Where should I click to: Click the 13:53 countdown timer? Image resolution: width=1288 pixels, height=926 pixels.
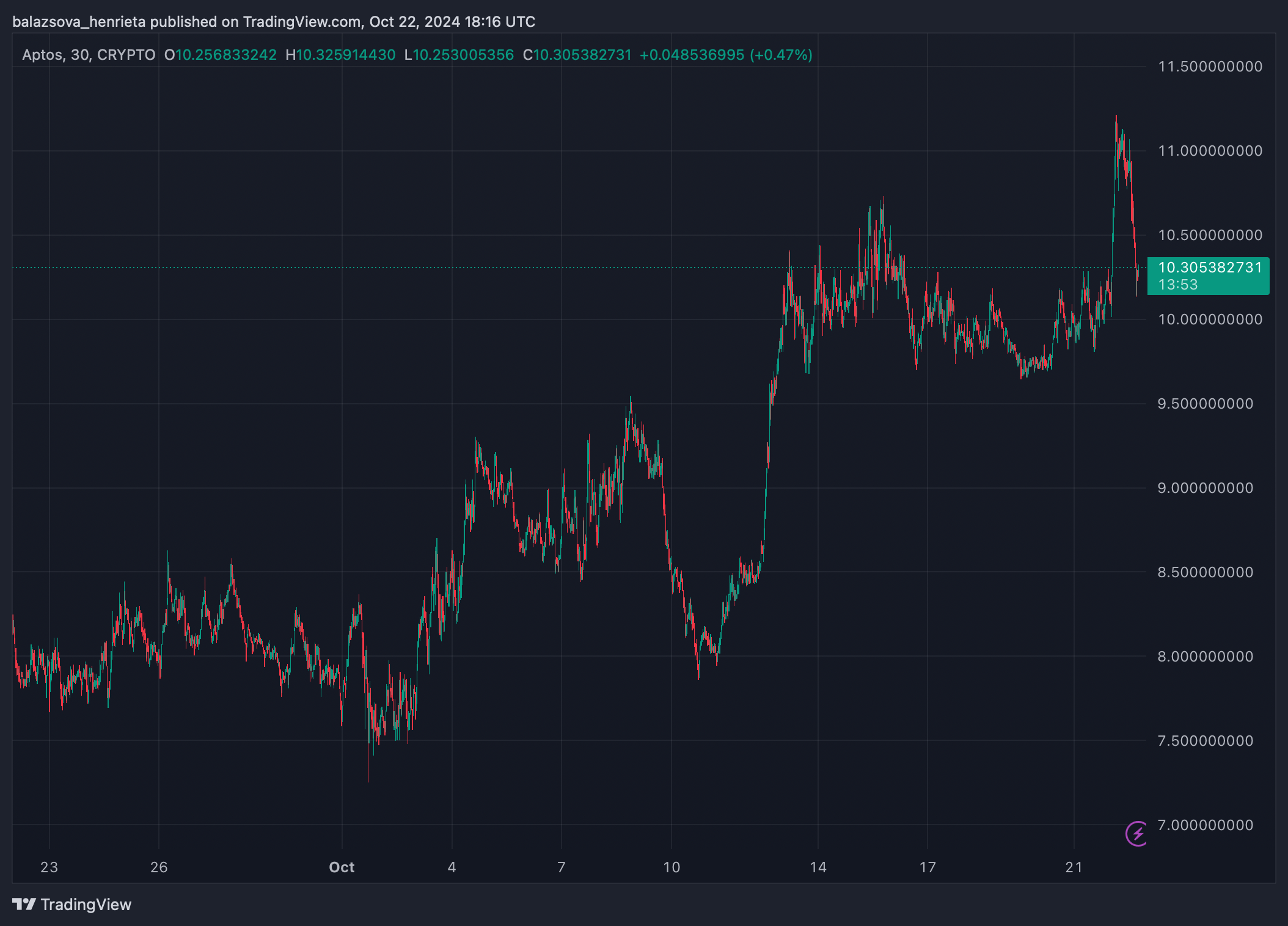click(x=1177, y=285)
